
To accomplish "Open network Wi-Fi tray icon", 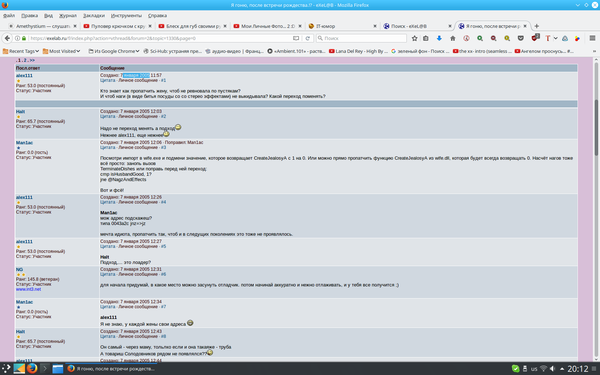I will click(543, 368).
